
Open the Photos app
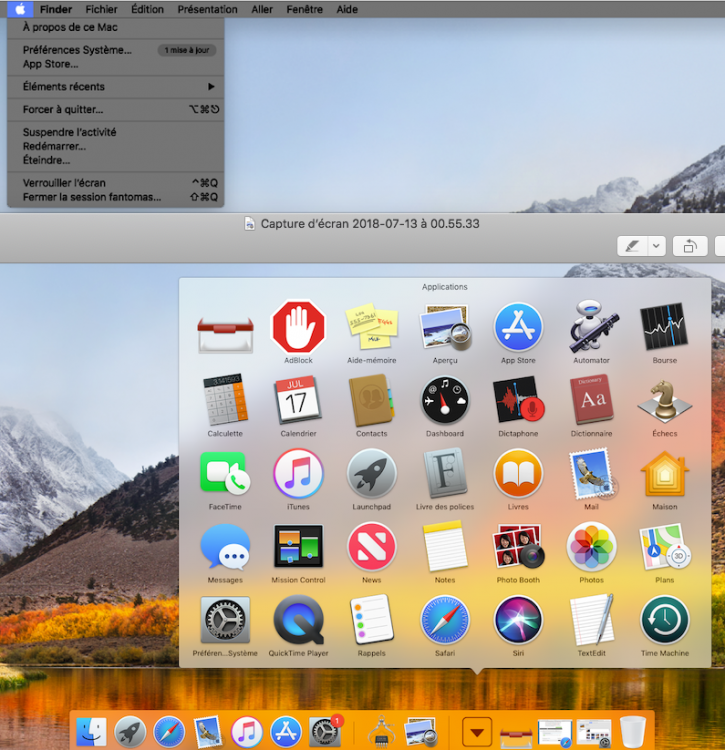pyautogui.click(x=592, y=547)
